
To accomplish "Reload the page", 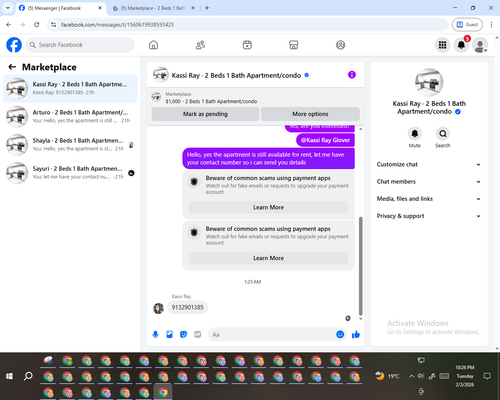I will [x=37, y=24].
